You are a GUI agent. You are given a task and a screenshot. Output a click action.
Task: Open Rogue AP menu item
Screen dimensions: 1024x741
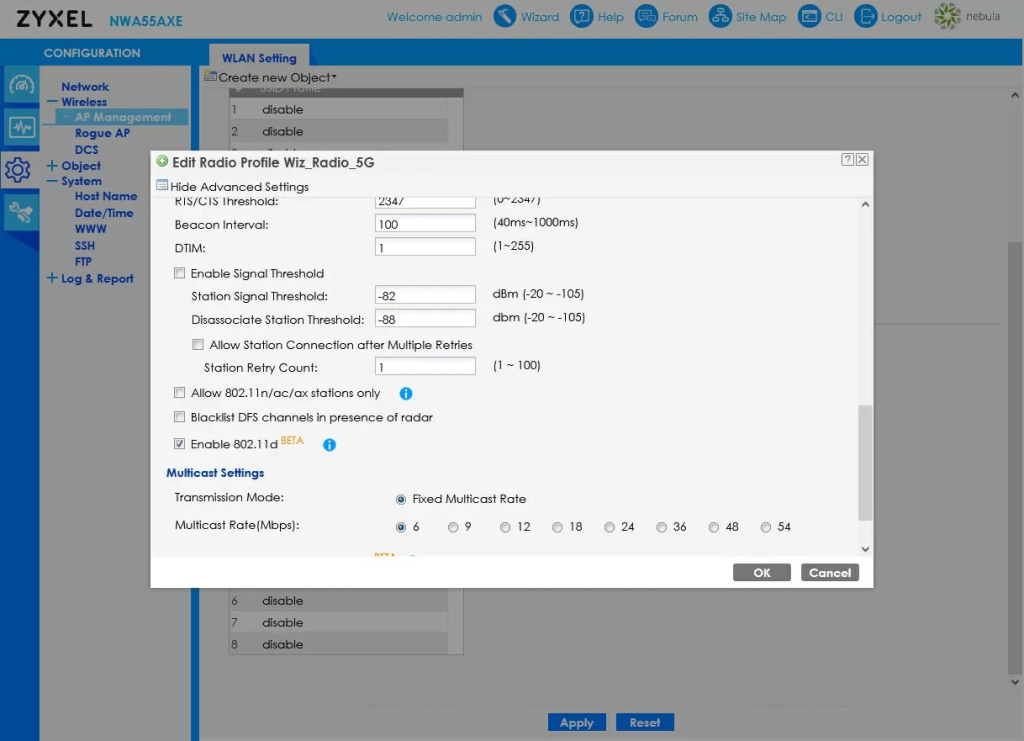coord(102,133)
